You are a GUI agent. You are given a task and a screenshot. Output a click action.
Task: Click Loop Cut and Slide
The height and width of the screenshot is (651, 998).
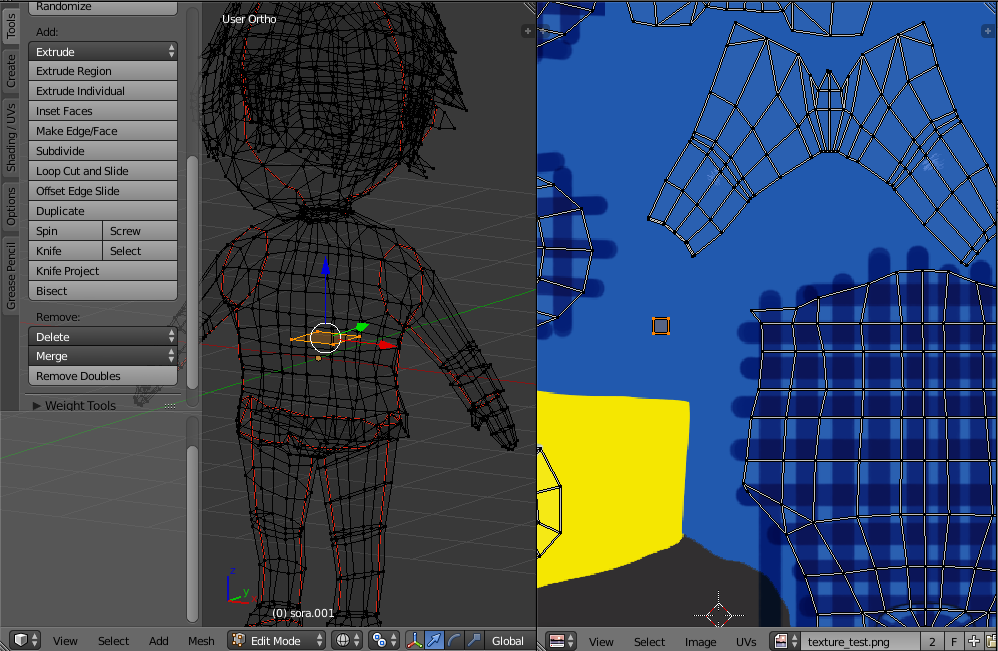103,171
